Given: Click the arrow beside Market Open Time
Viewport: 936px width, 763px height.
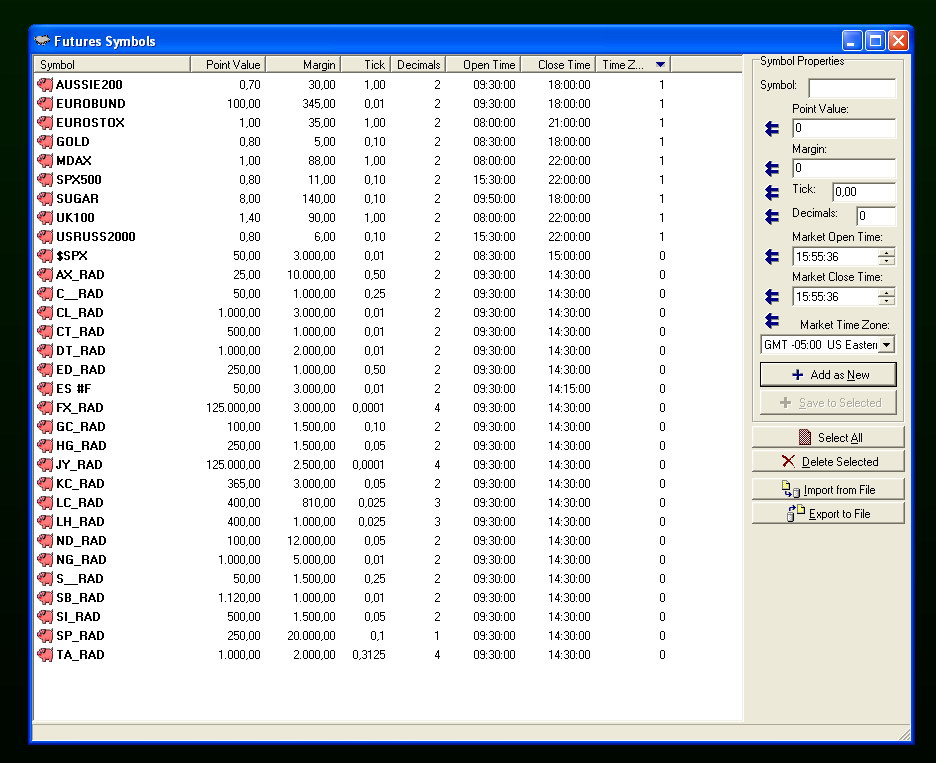Looking at the screenshot, I should pos(772,257).
